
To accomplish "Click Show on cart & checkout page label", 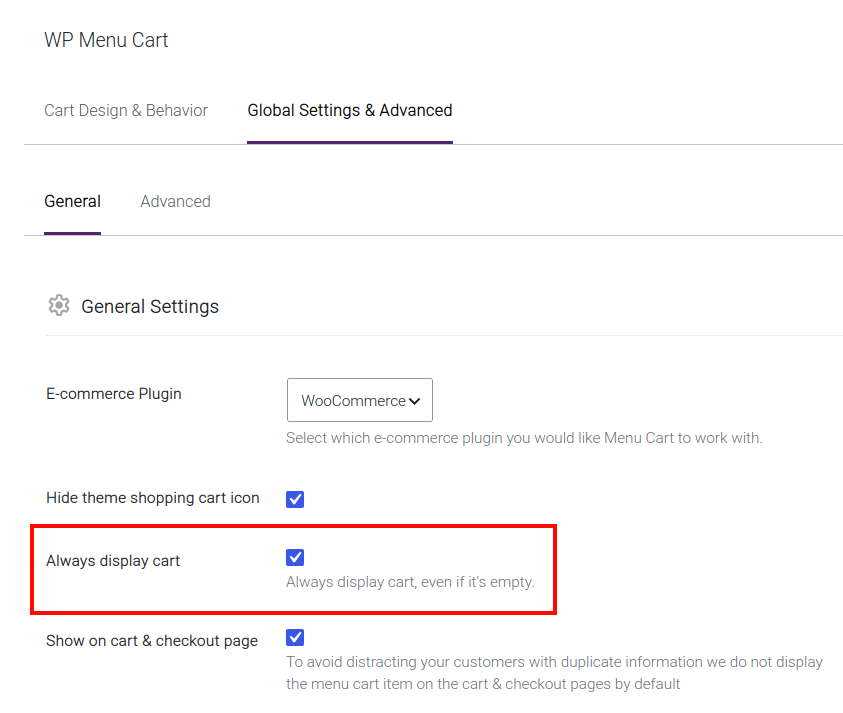I will tap(152, 641).
